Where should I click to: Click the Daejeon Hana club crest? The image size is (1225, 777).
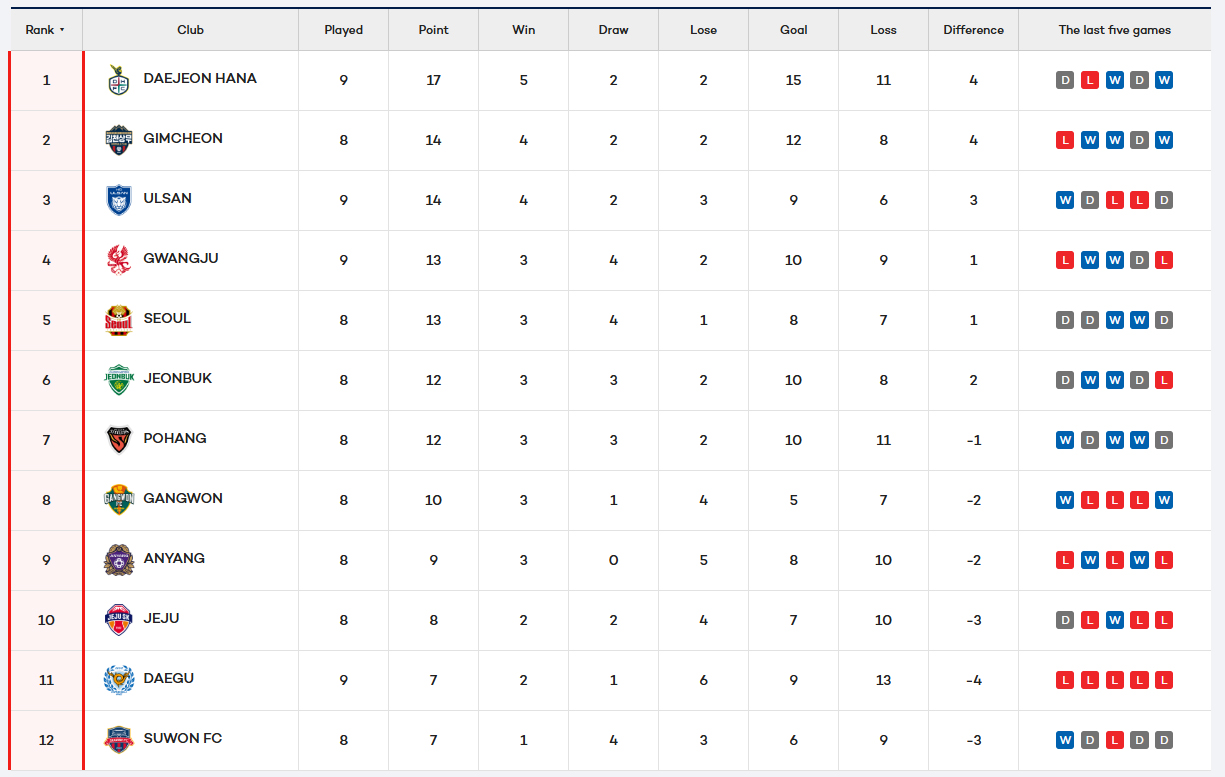point(118,80)
